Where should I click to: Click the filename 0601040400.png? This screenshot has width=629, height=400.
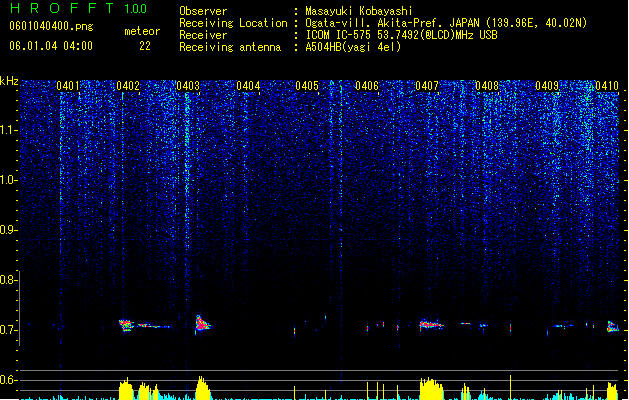(x=51, y=26)
